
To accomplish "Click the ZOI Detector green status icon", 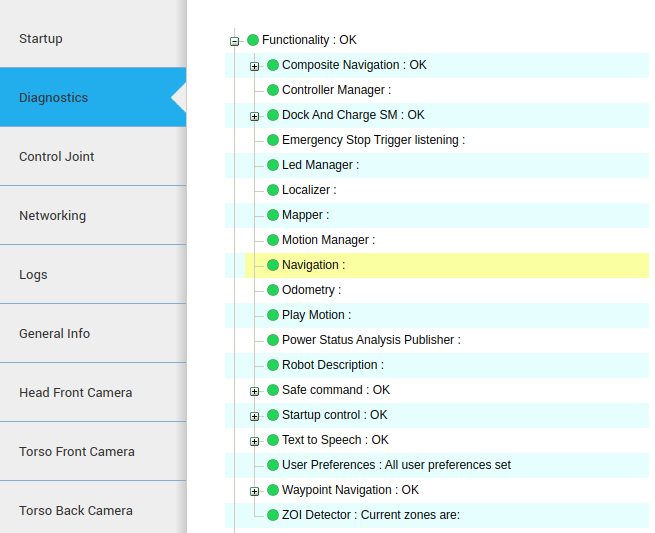I will [x=273, y=515].
